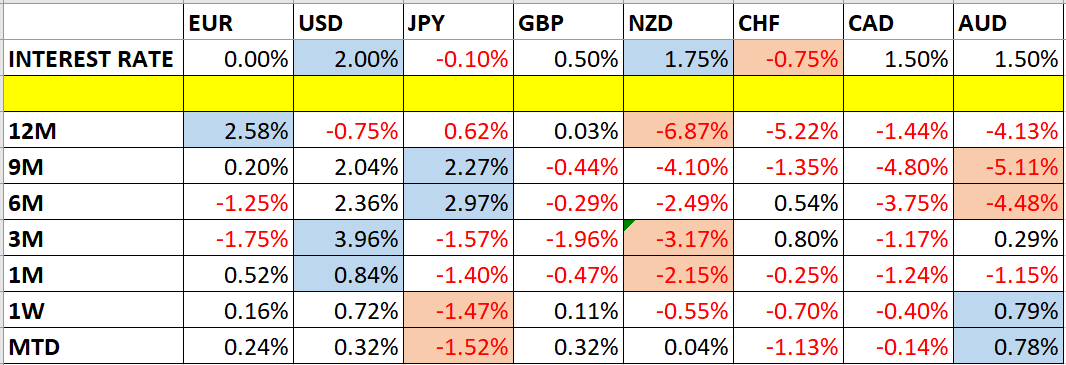Click the 1W row label cell

(93, 311)
